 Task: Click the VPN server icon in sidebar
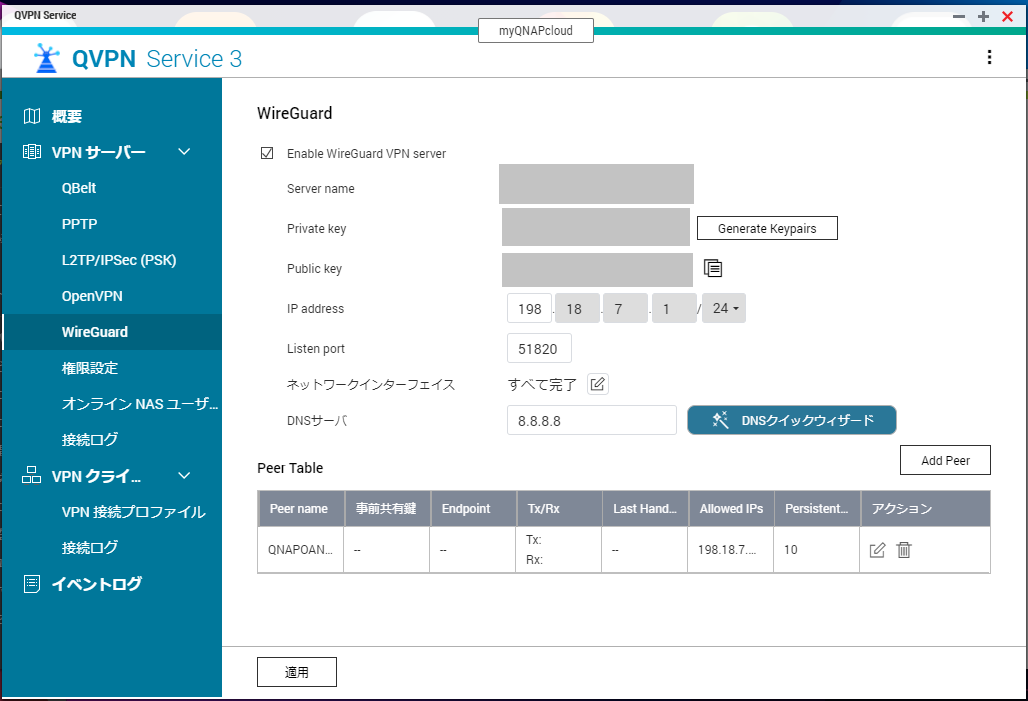click(31, 152)
